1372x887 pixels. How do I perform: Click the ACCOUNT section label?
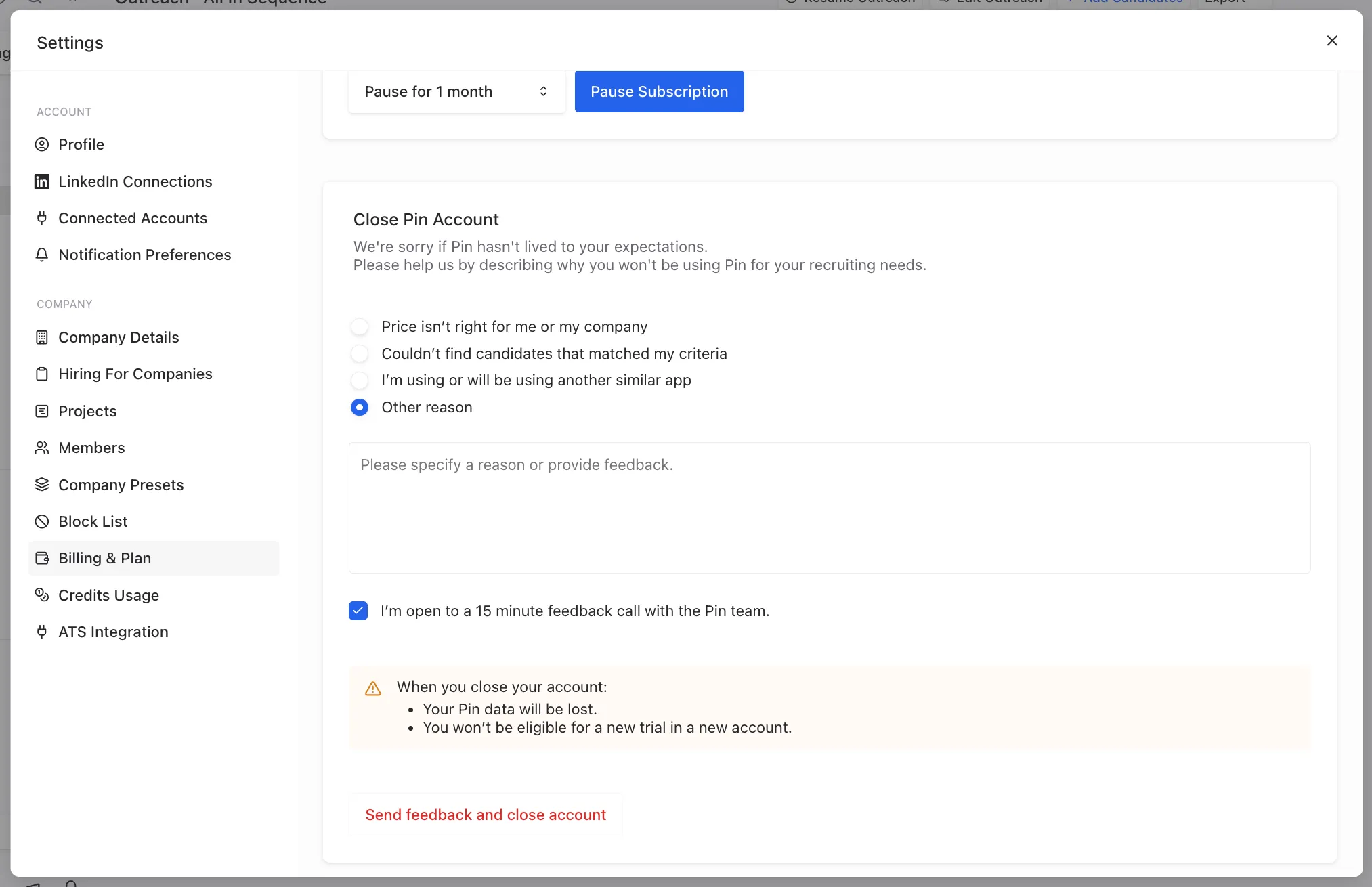coord(64,112)
